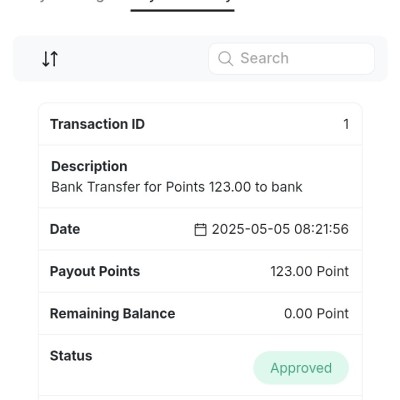
Task: Click the Date row label
Action: tap(65, 229)
